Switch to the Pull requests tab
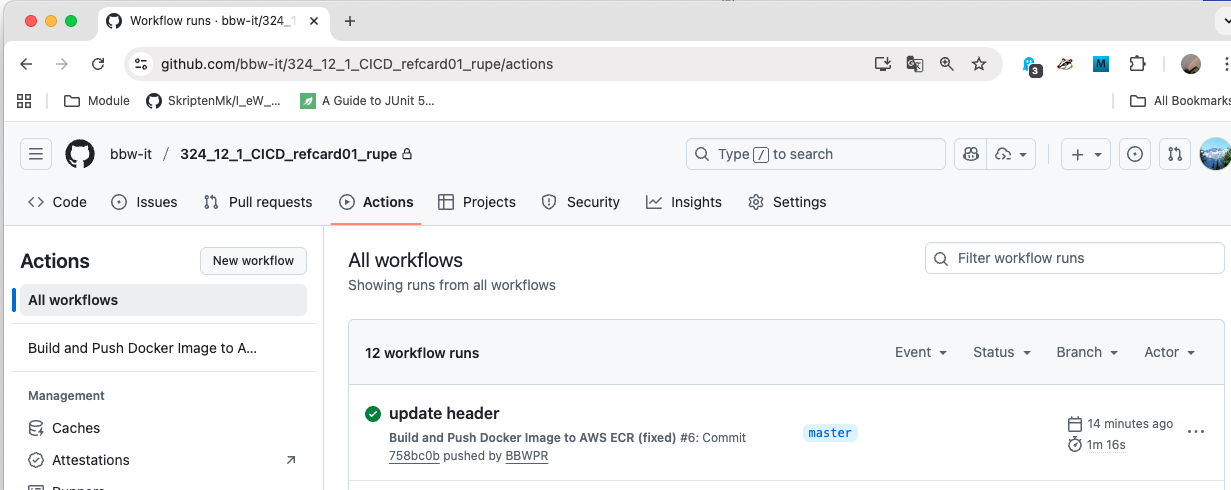This screenshot has width=1231, height=490. (258, 202)
